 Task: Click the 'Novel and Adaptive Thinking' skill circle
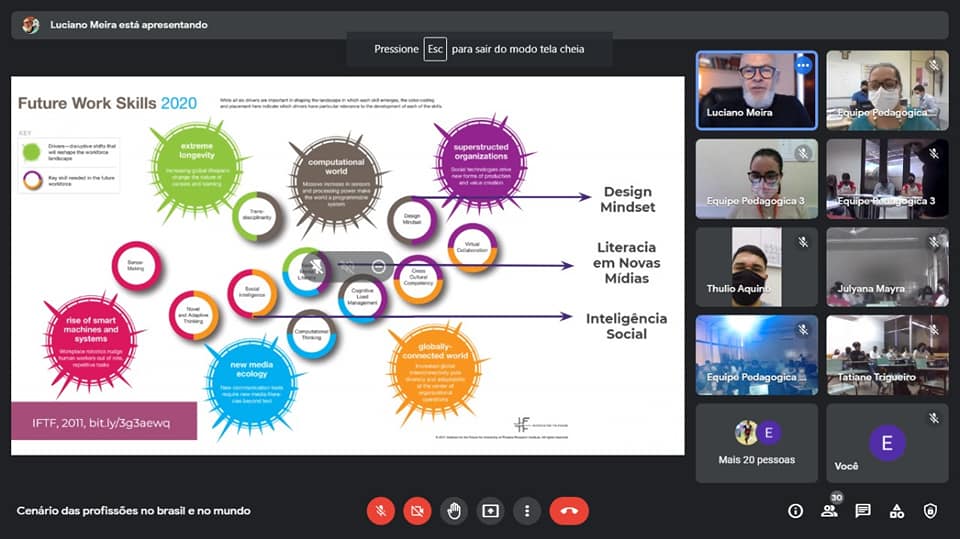[x=193, y=315]
